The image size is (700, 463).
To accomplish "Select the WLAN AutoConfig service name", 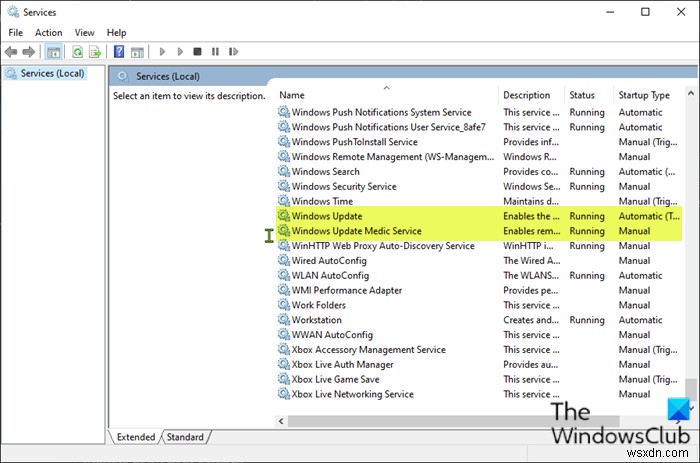I will click(x=330, y=275).
